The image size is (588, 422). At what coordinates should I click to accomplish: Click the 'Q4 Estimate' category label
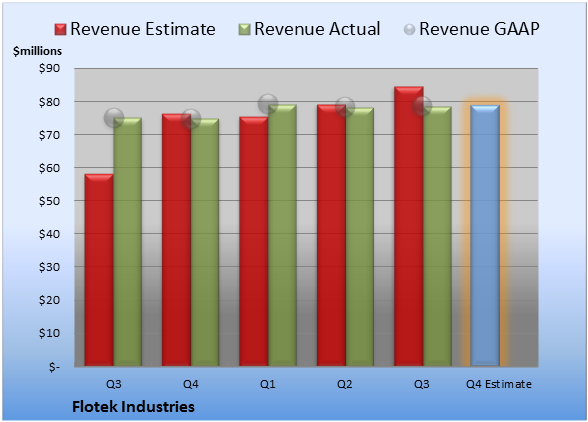pyautogui.click(x=499, y=384)
